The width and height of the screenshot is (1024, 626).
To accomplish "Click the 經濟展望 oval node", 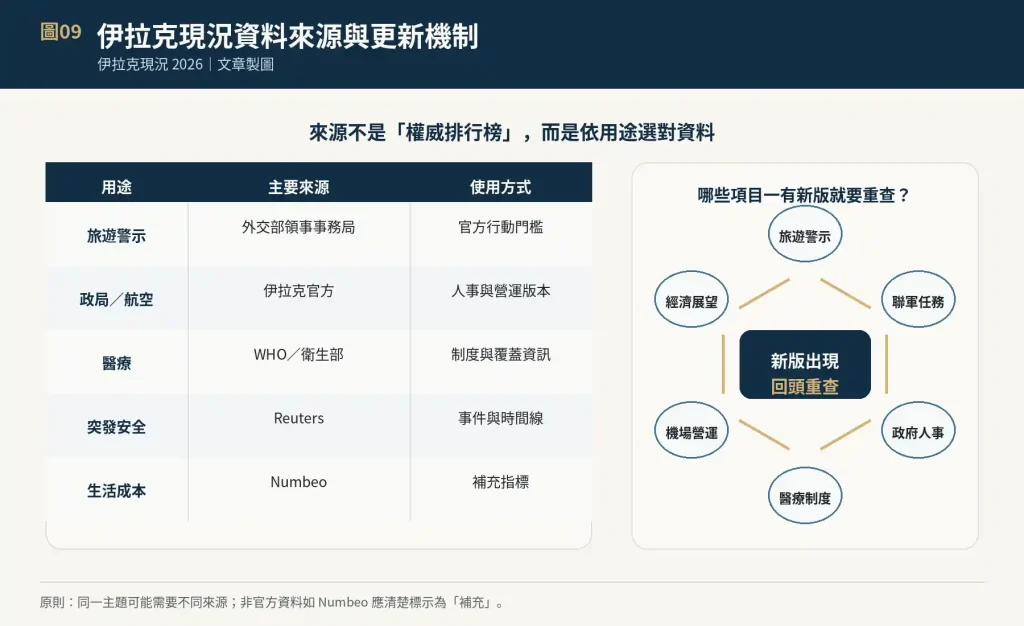I will (x=691, y=300).
